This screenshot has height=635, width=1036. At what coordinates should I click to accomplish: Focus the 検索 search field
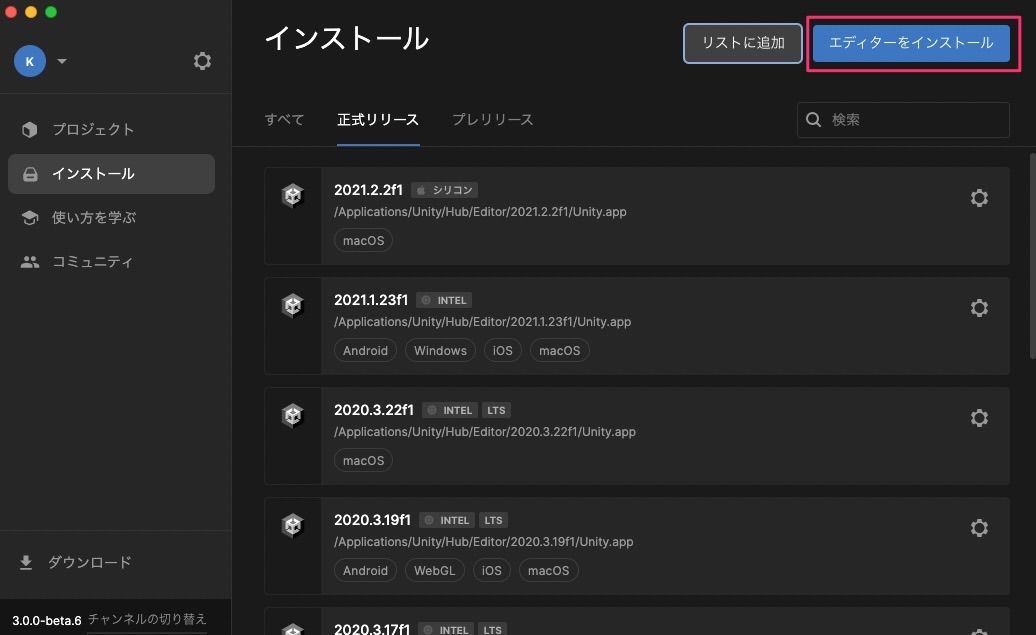[x=903, y=120]
